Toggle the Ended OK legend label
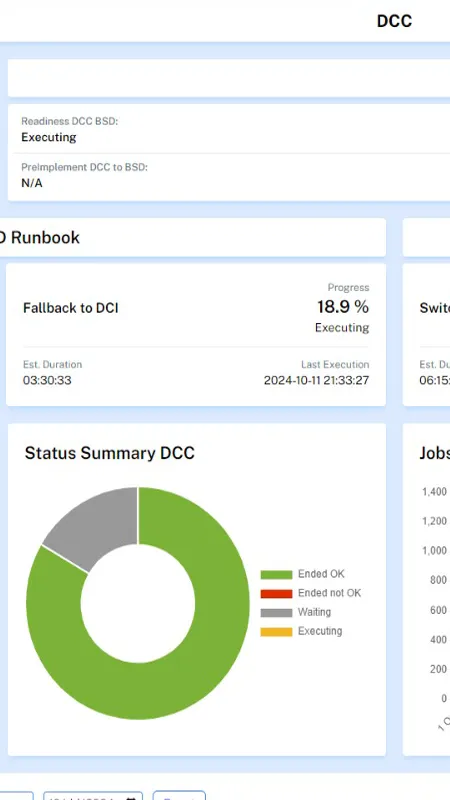Screen dimensions: 450x800 (x=321, y=574)
